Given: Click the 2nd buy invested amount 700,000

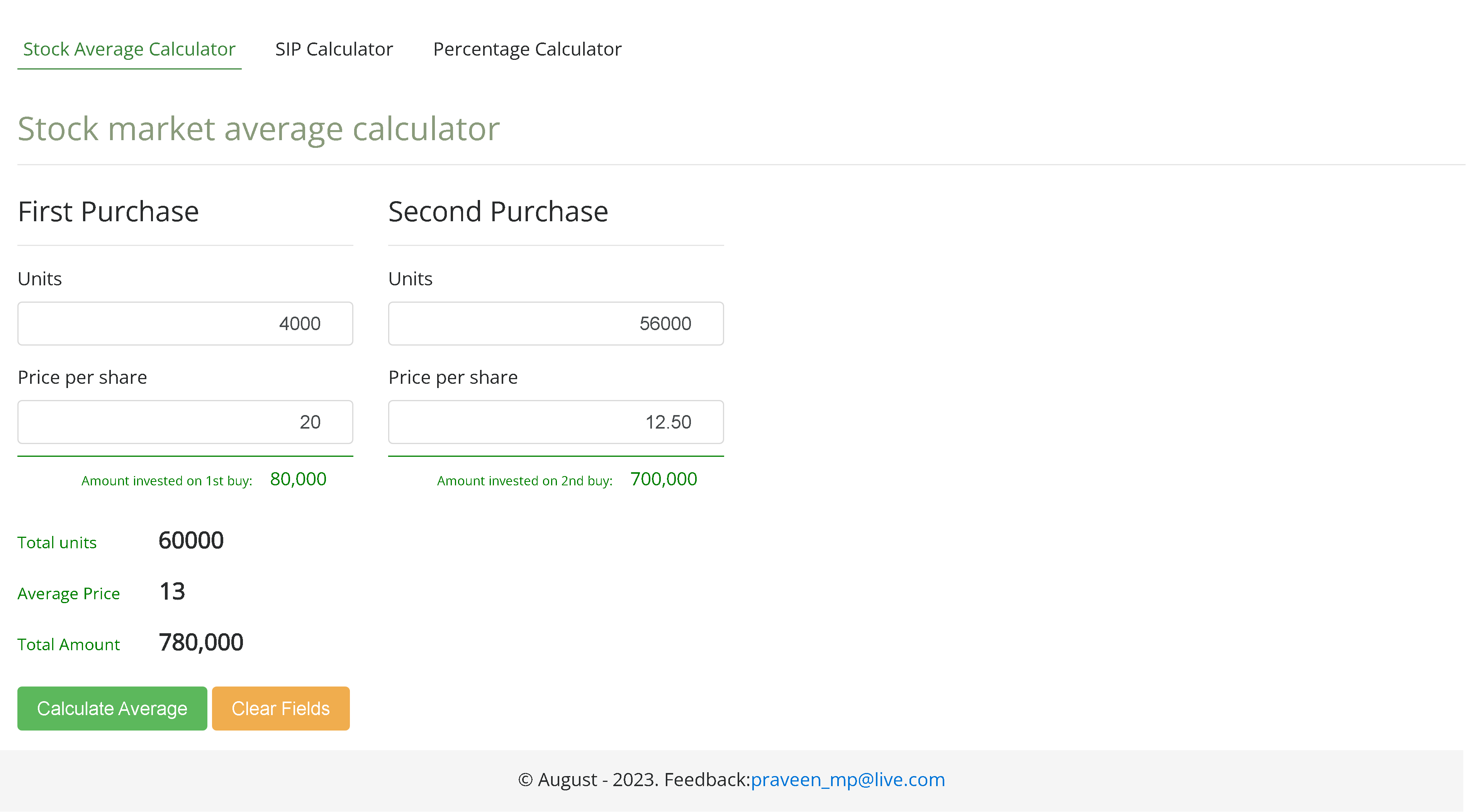Looking at the screenshot, I should click(x=663, y=480).
